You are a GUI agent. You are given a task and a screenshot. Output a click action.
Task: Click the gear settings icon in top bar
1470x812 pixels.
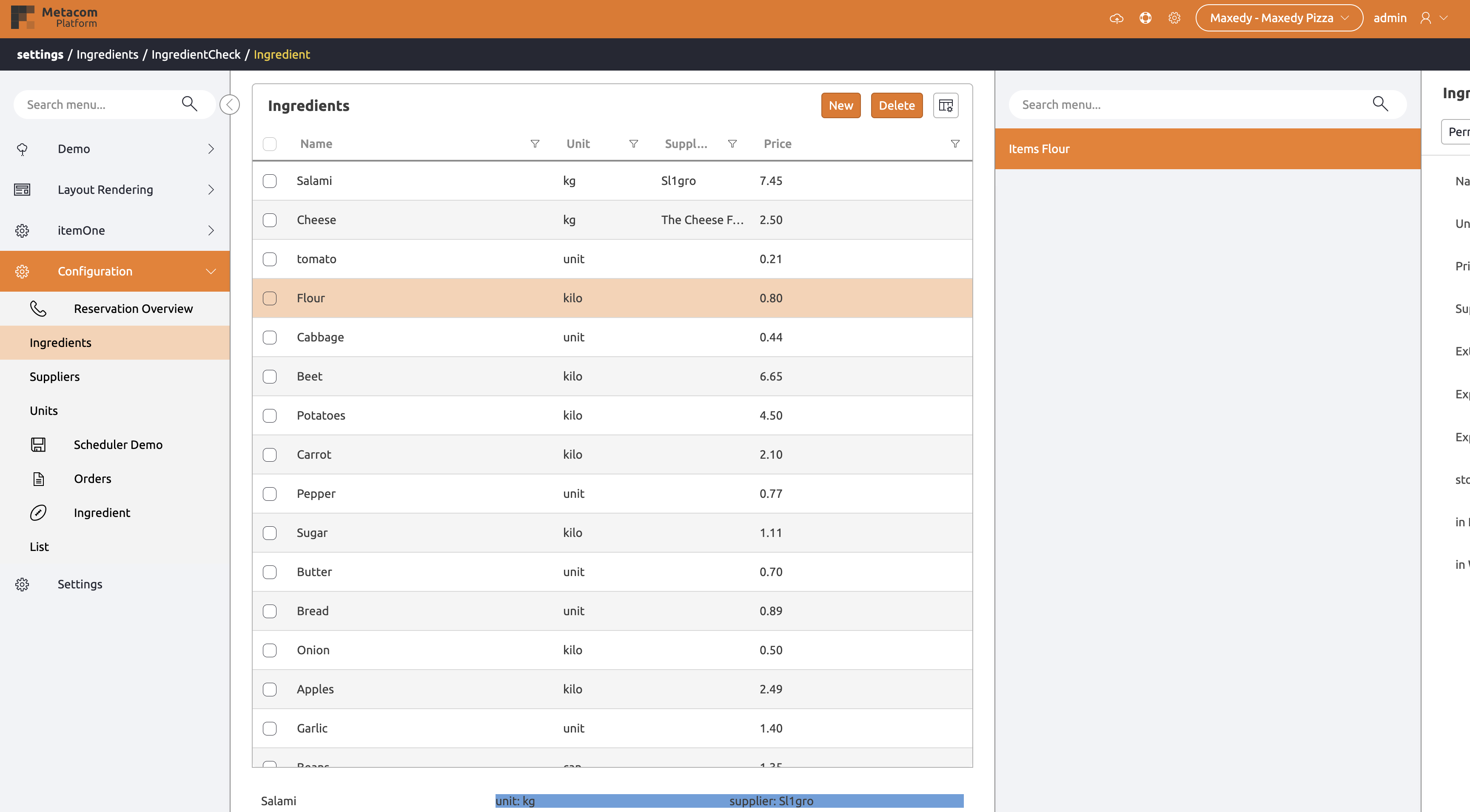[x=1174, y=18]
